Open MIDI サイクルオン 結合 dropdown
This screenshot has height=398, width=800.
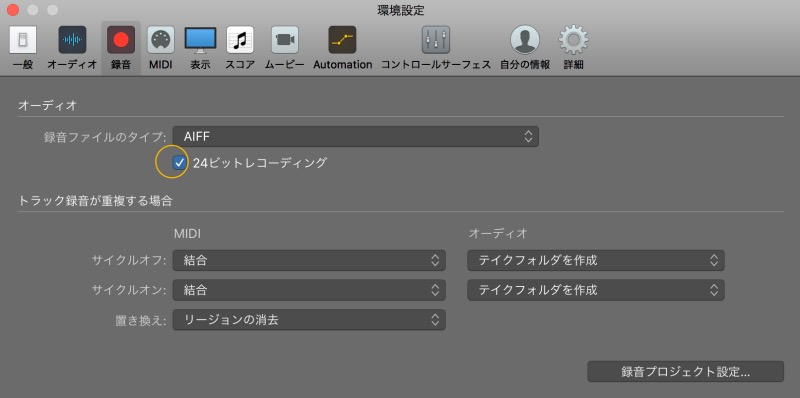(x=309, y=290)
